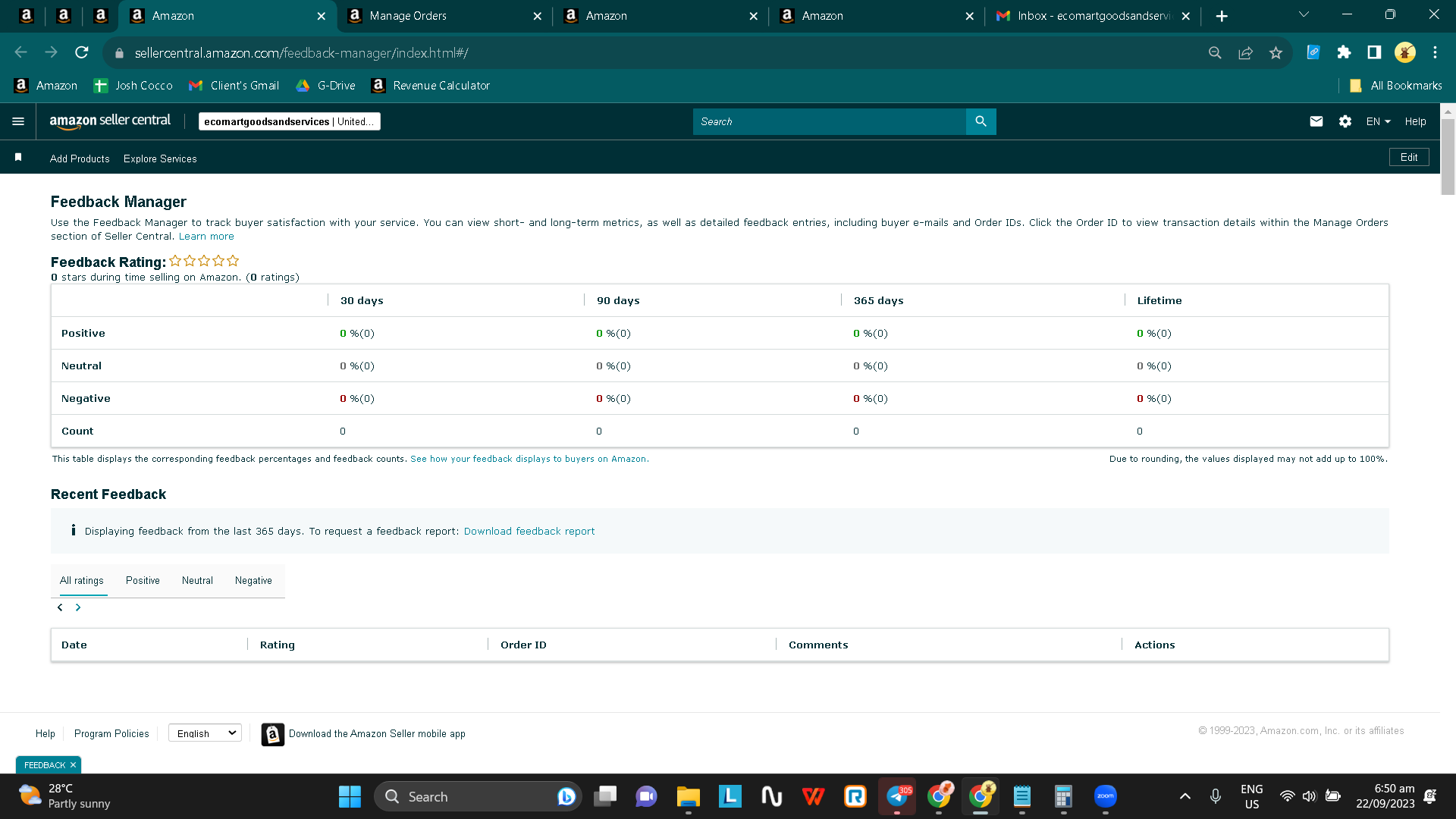This screenshot has height=819, width=1456.
Task: Click the Windows Start button
Action: [350, 796]
